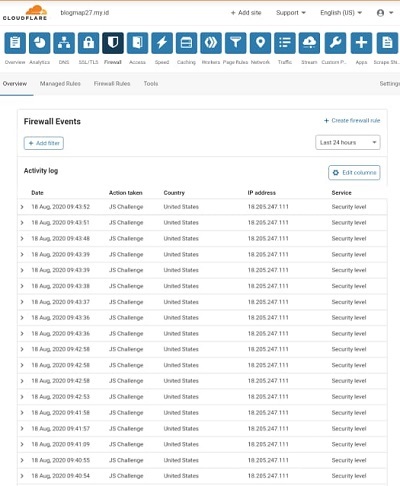Click the Firewall Events heading
This screenshot has width=400, height=486.
click(52, 121)
